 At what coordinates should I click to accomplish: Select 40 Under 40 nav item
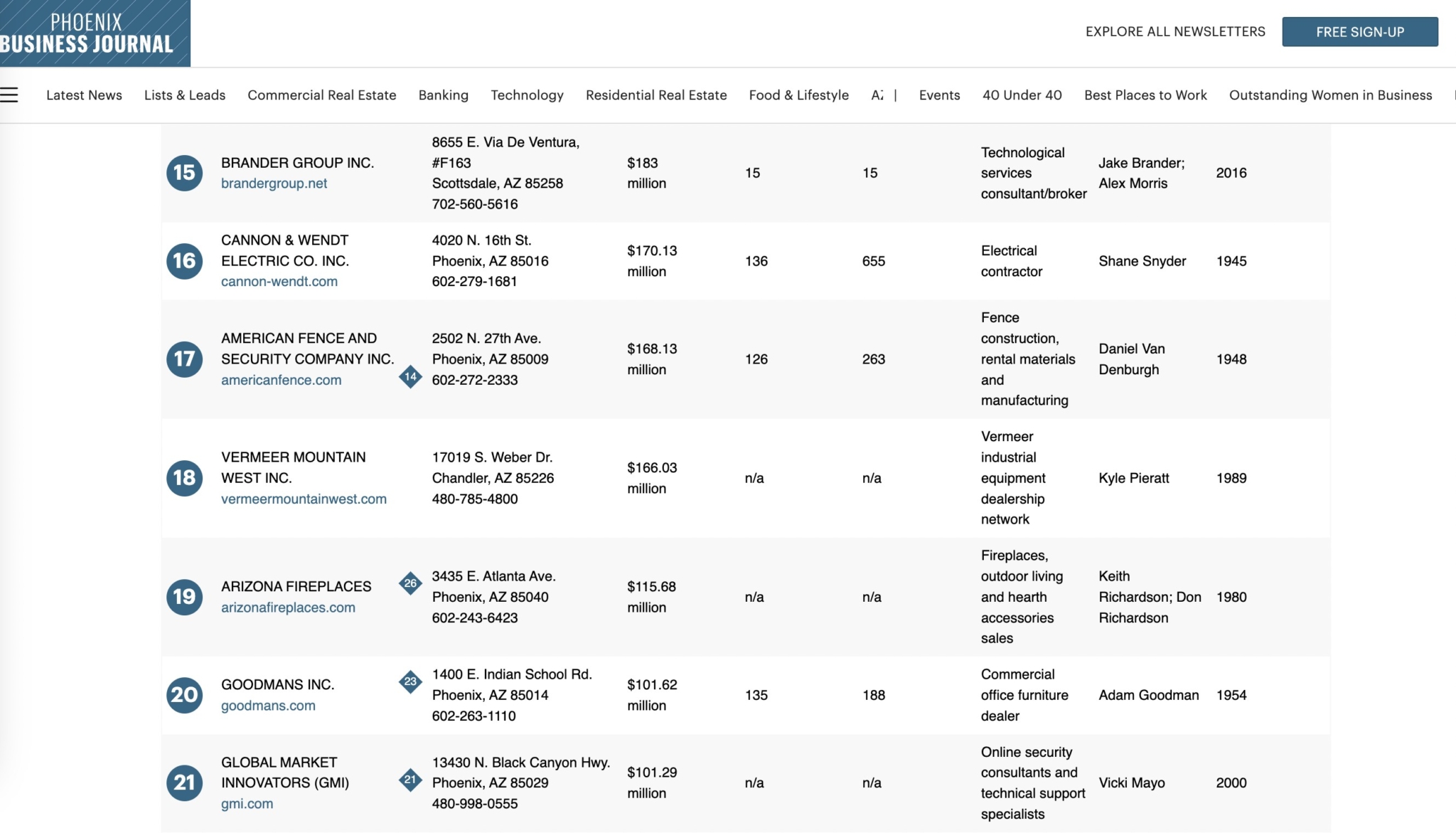point(1022,95)
